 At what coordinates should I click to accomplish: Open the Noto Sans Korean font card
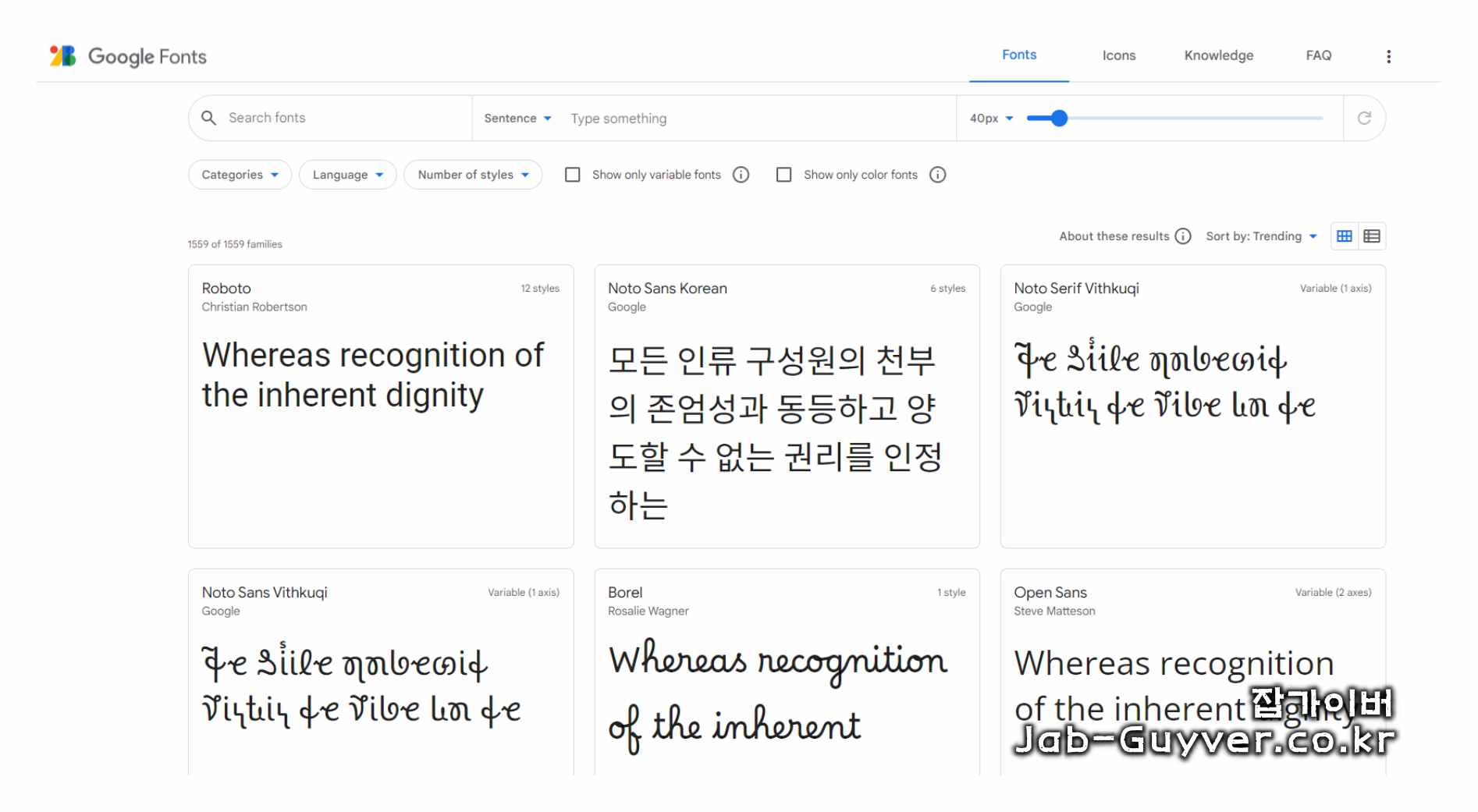[x=787, y=406]
